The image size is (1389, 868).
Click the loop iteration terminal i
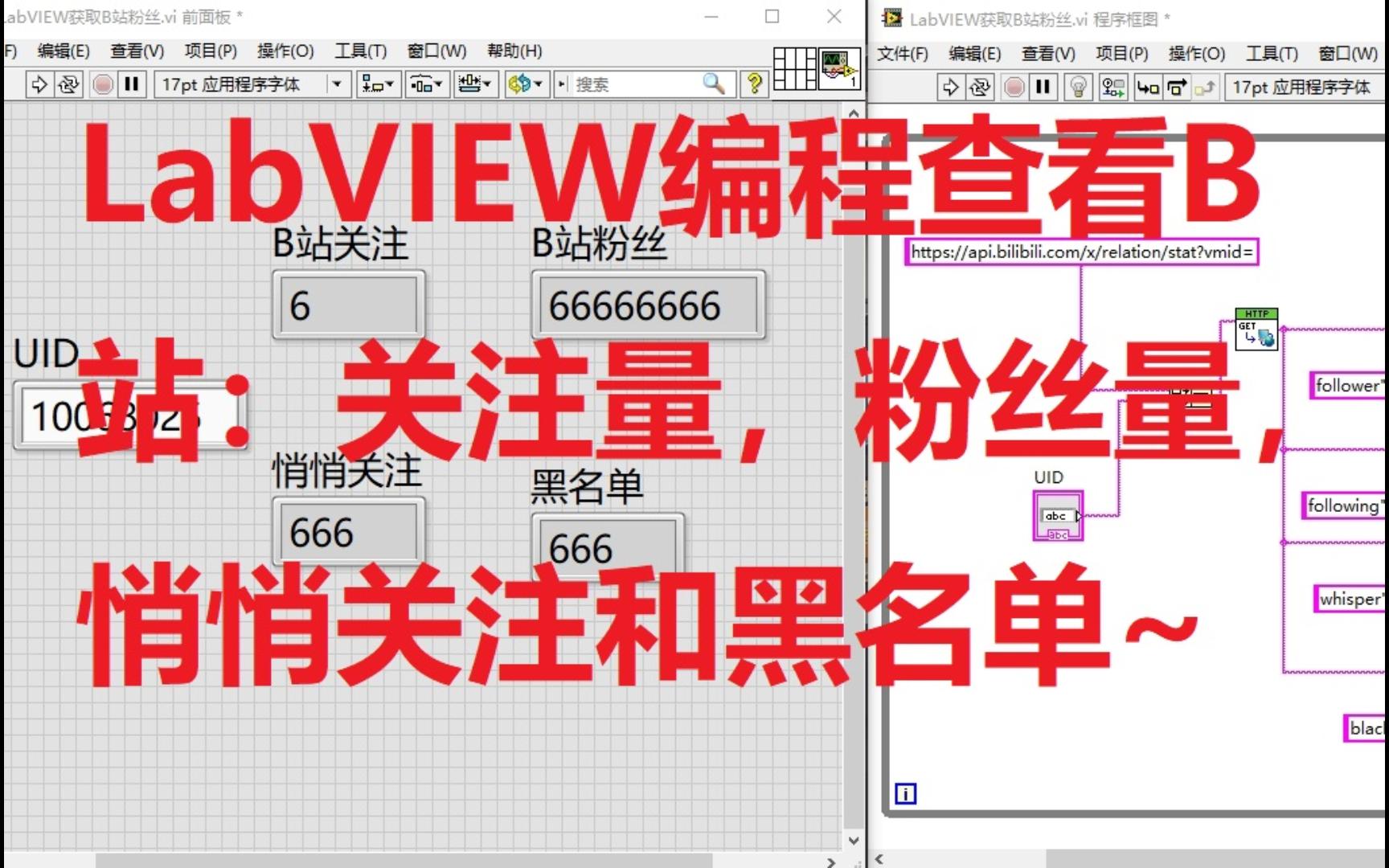coord(906,794)
